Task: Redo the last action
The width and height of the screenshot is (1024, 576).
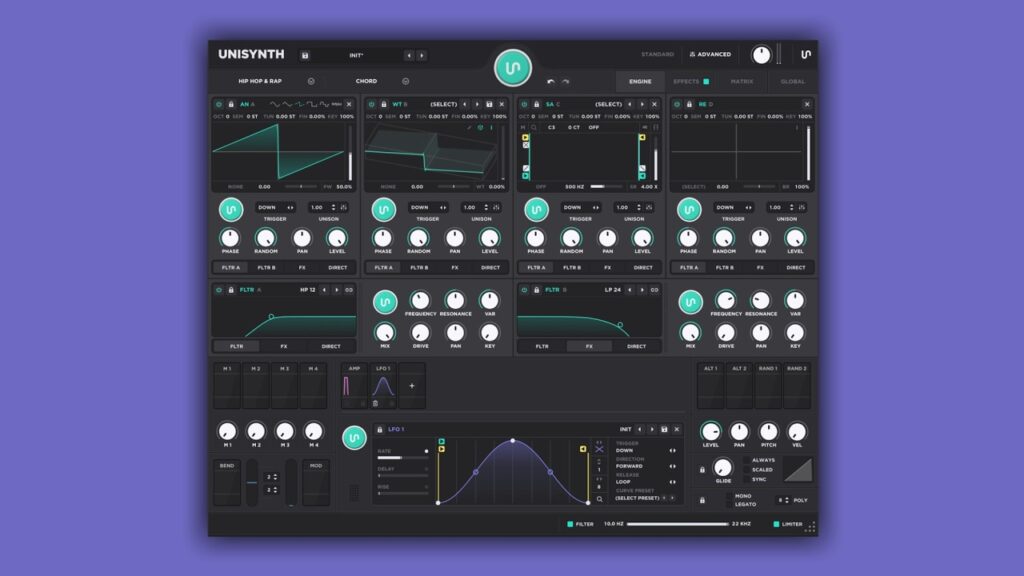Action: [566, 82]
